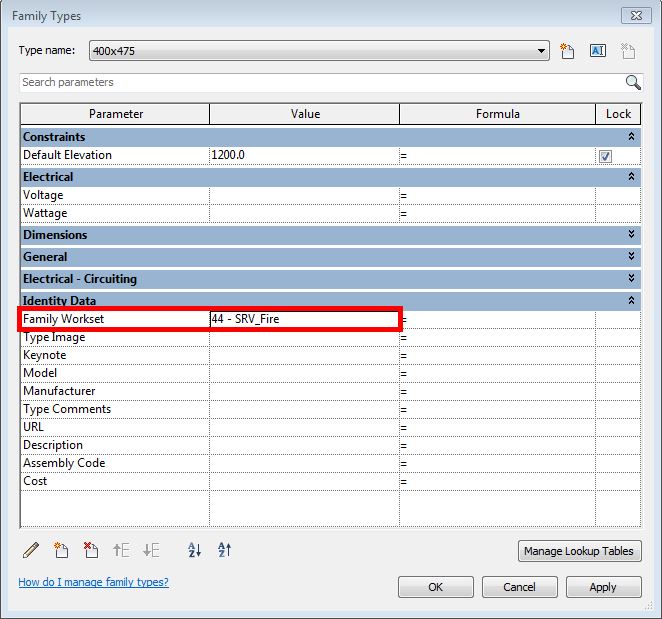Select the Manufacturer parameter name
Screen dimensions: 662x619
tap(59, 391)
